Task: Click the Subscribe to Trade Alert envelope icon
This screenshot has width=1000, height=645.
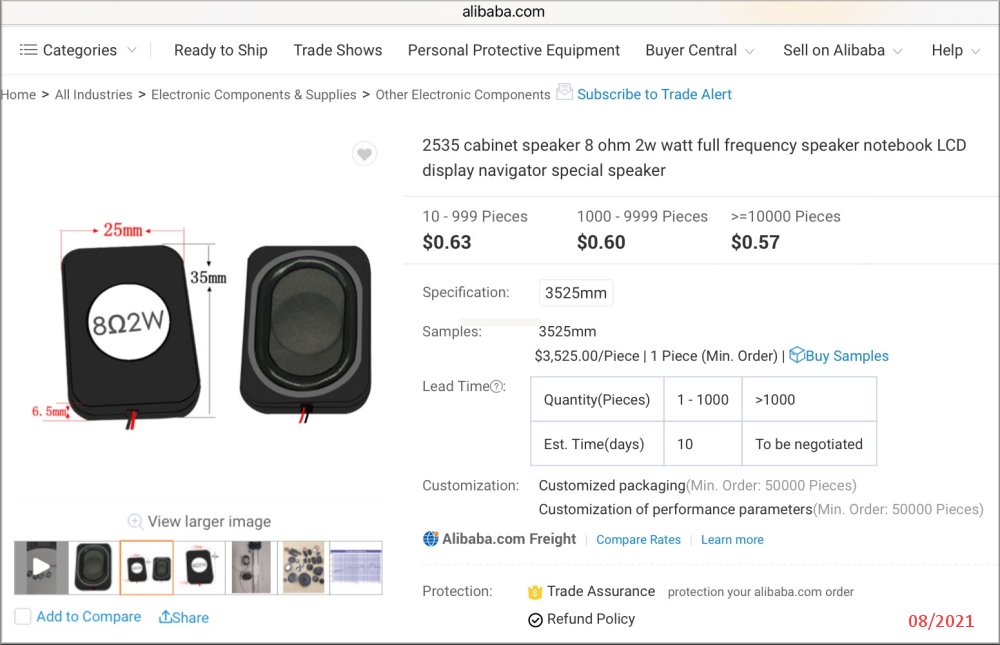Action: 565,92
